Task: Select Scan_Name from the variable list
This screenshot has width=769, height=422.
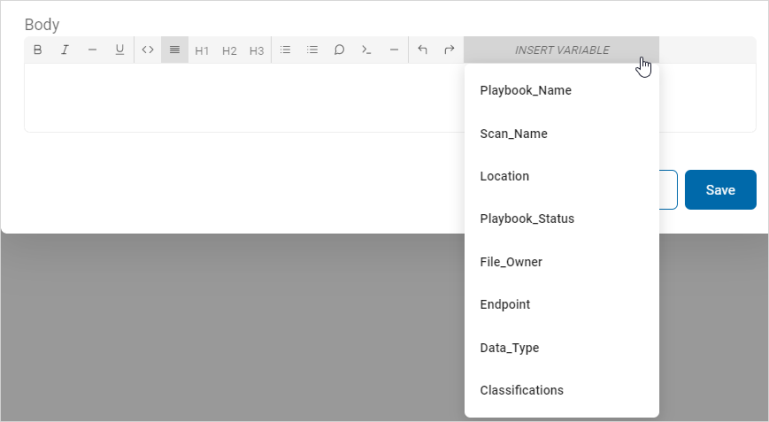Action: (x=513, y=133)
